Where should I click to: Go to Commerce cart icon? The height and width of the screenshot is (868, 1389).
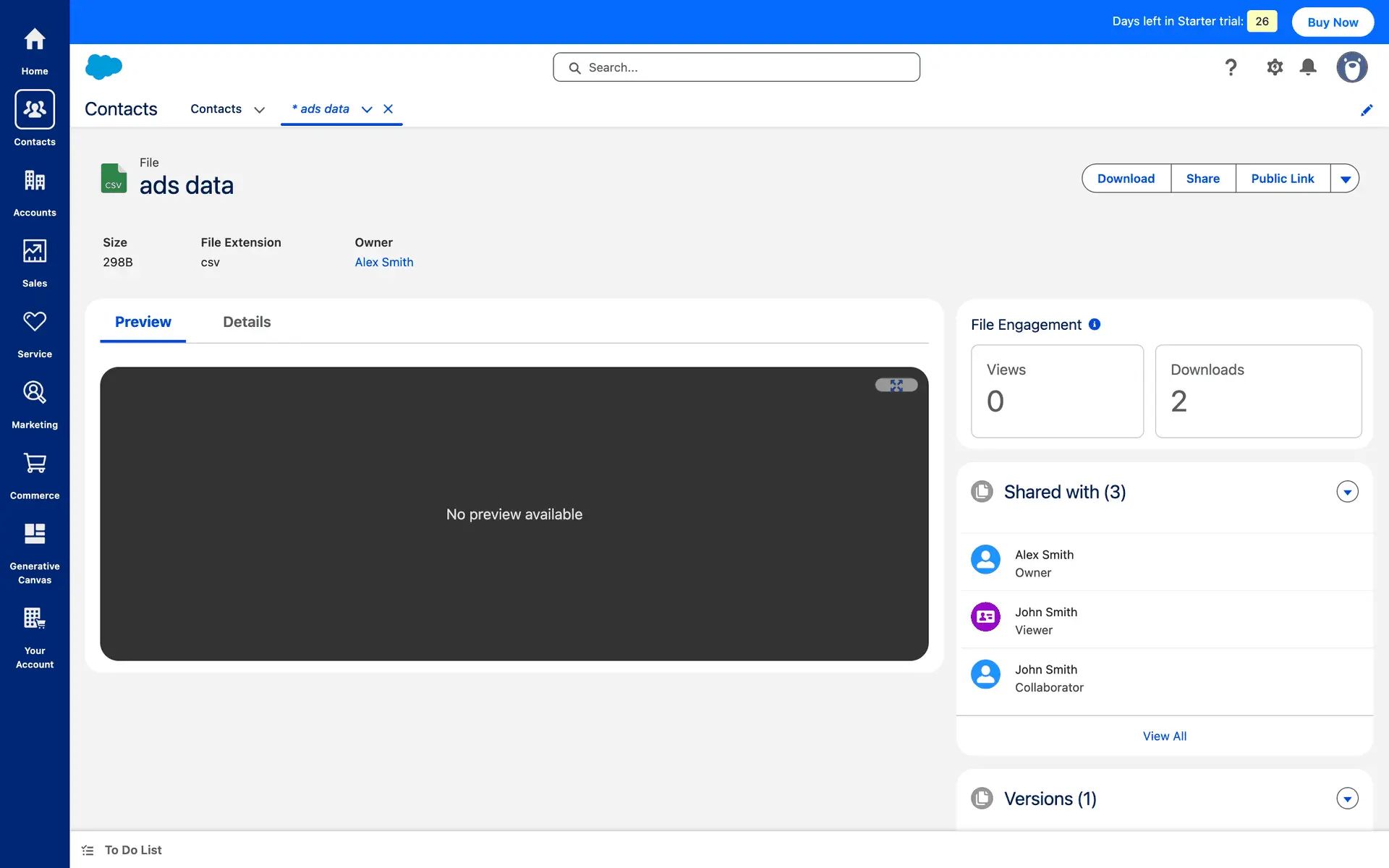click(x=35, y=464)
